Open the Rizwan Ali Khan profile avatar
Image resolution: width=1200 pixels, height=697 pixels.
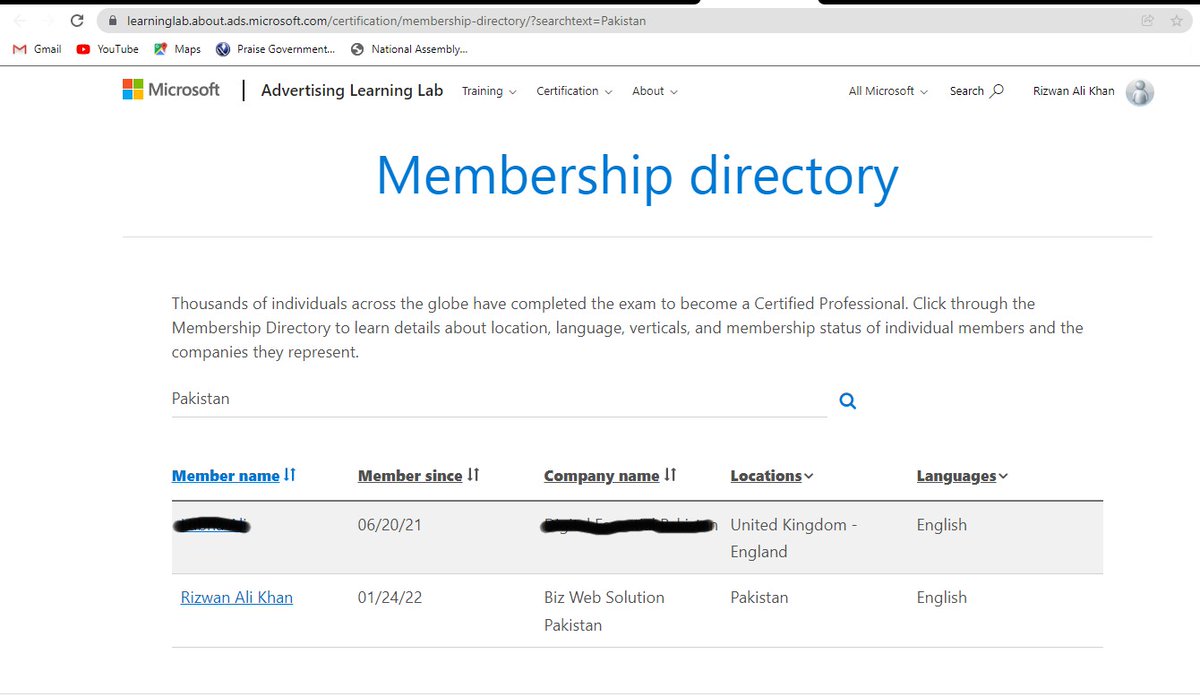[x=1140, y=91]
